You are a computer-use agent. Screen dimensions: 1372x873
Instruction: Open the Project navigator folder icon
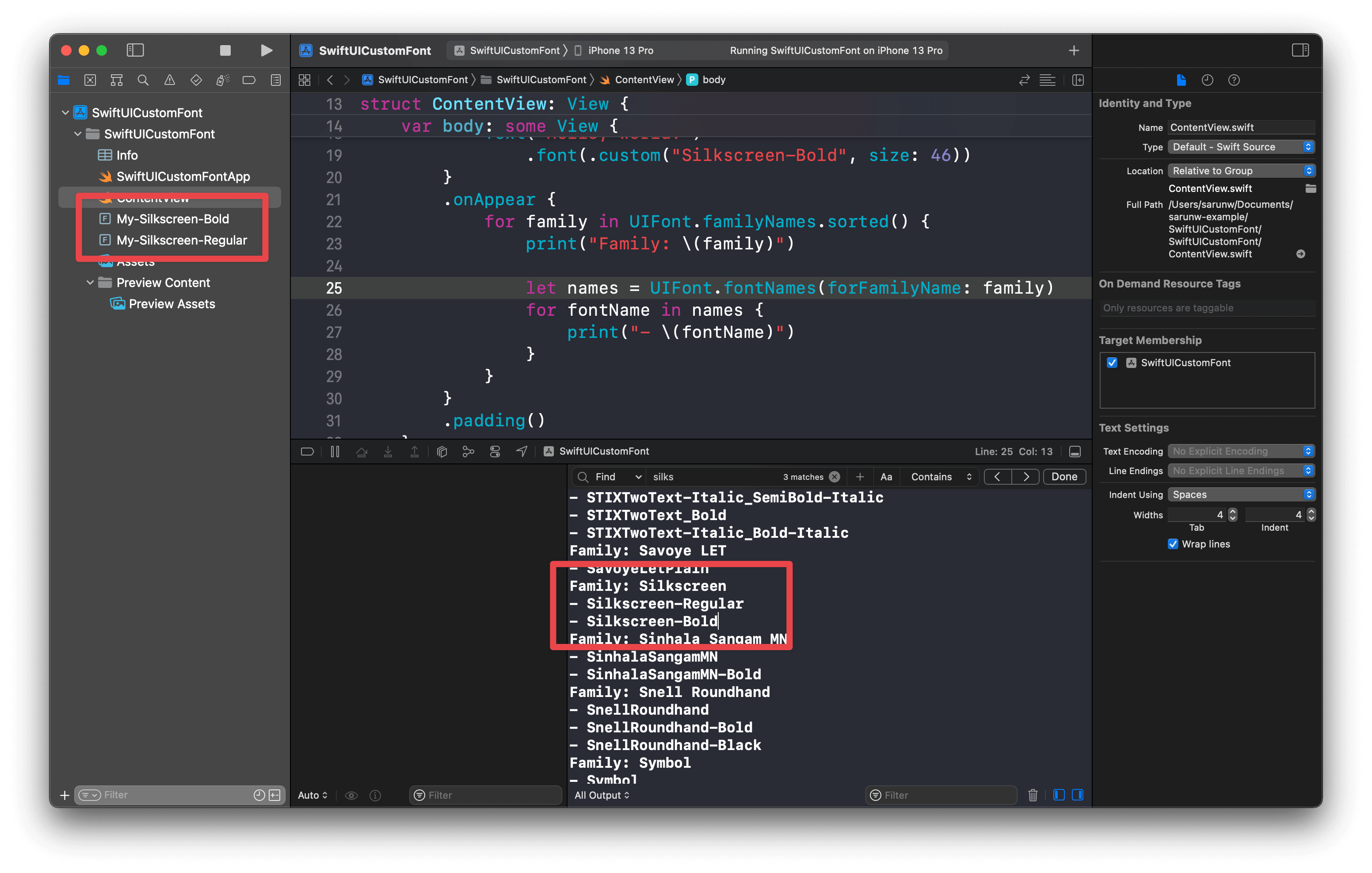coord(64,80)
